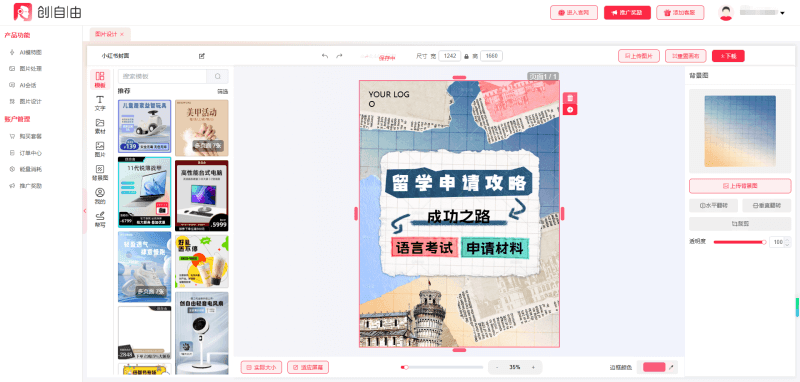Click the canvas zoom slider
This screenshot has width=800, height=382.
(442, 367)
